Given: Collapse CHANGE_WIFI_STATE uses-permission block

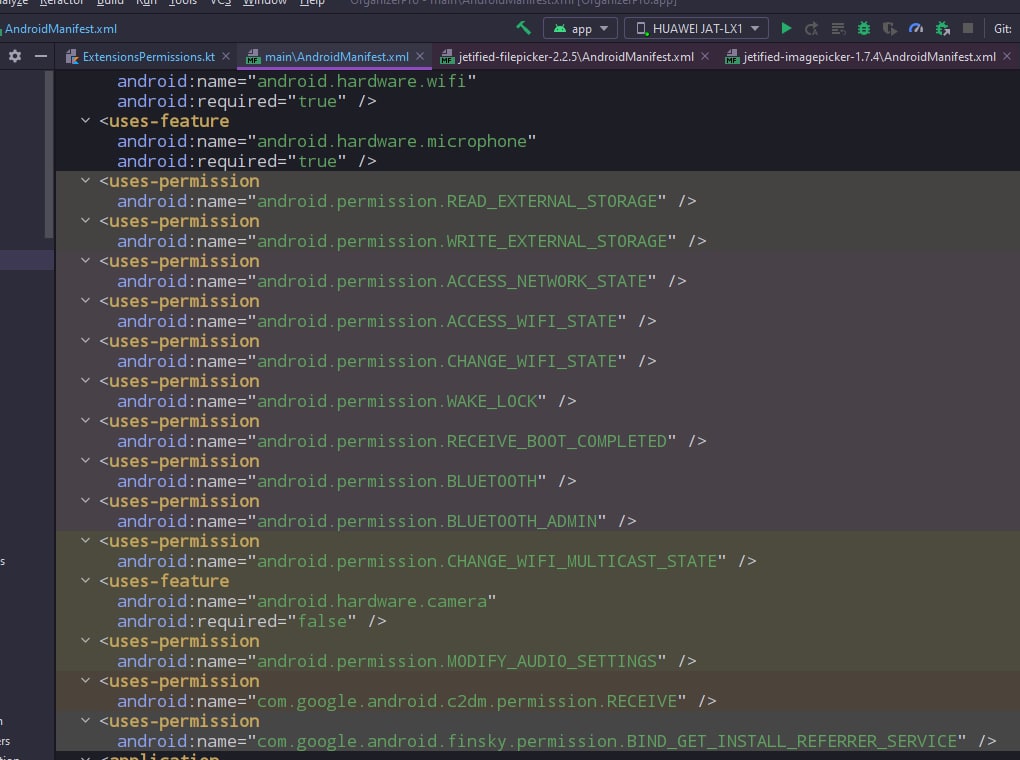Looking at the screenshot, I should pyautogui.click(x=85, y=340).
